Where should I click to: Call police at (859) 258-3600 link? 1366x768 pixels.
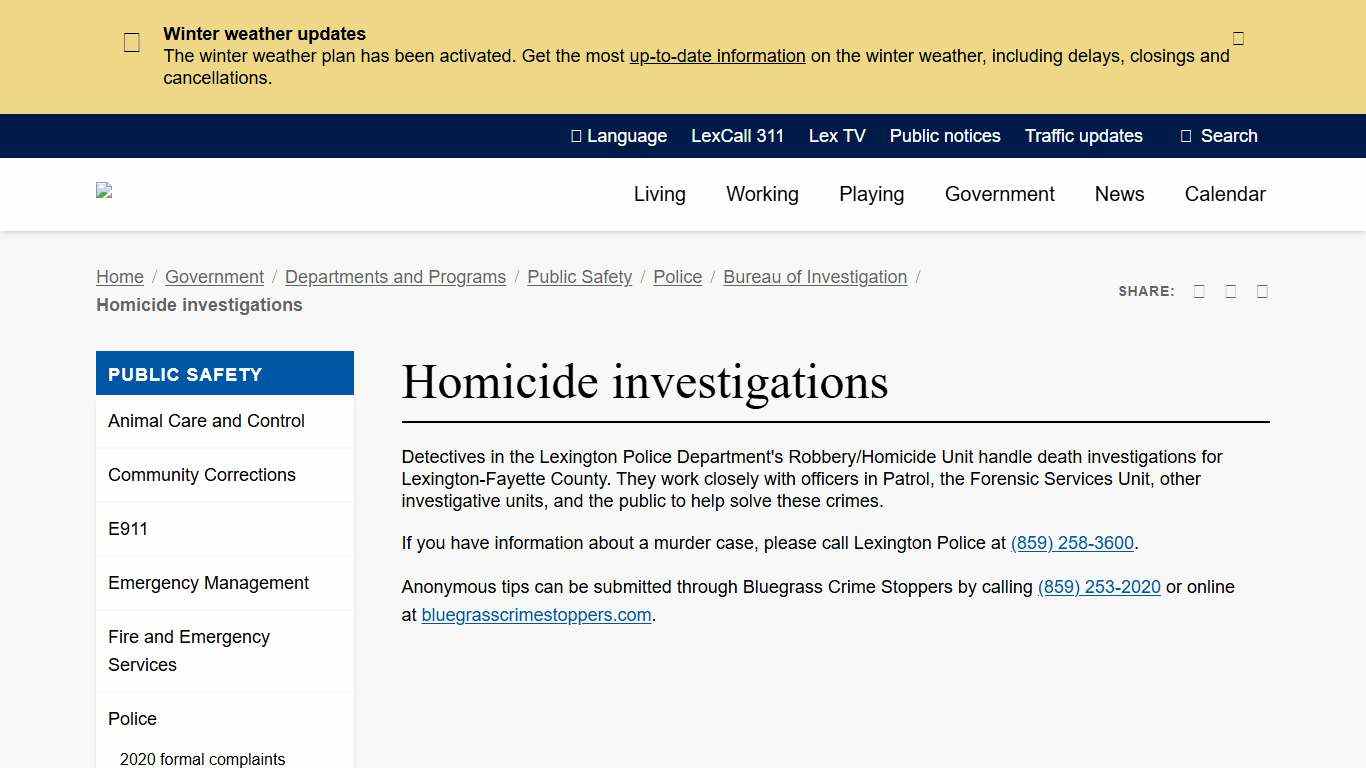click(x=1071, y=543)
